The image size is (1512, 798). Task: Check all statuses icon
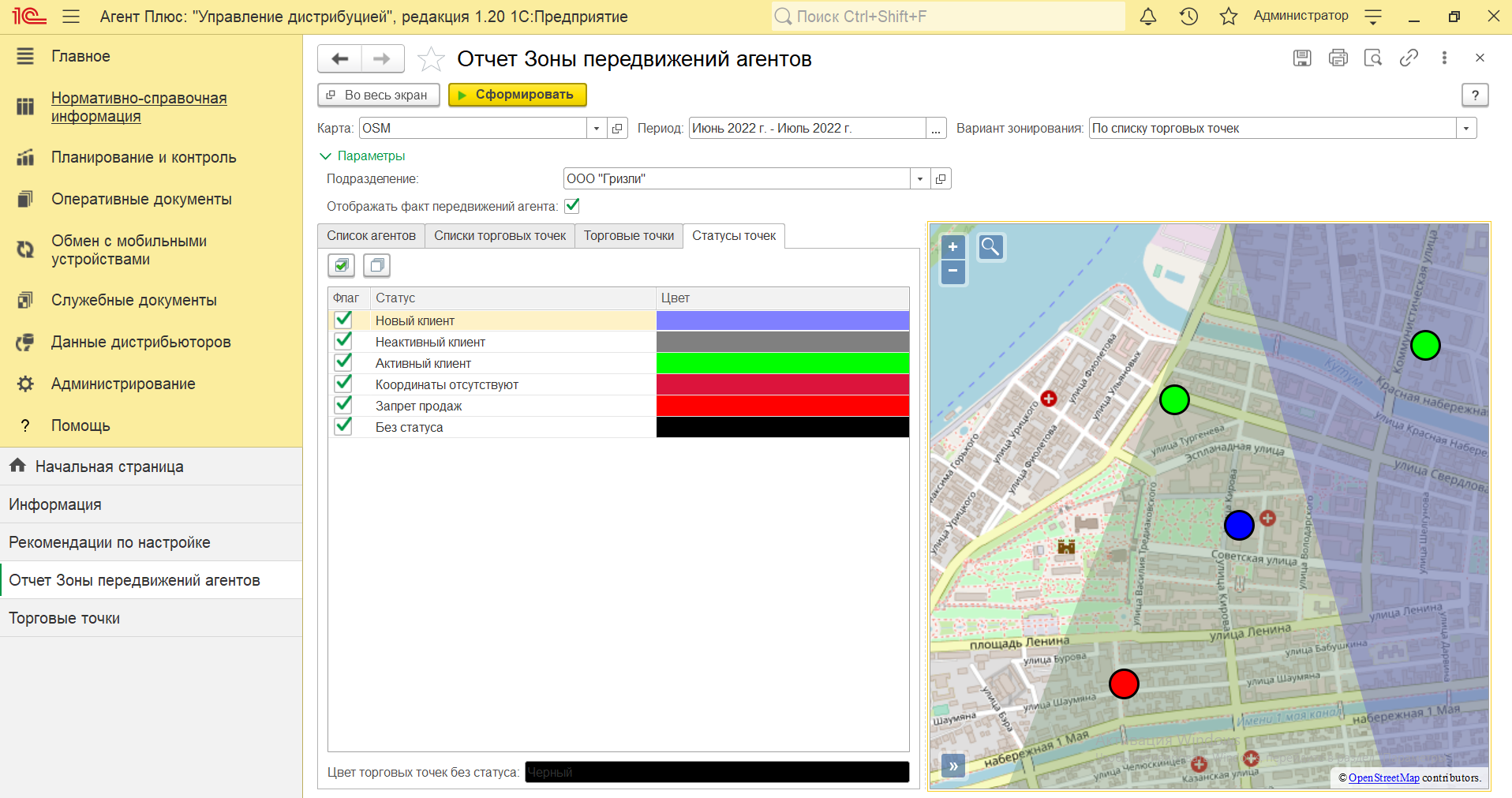coord(342,265)
